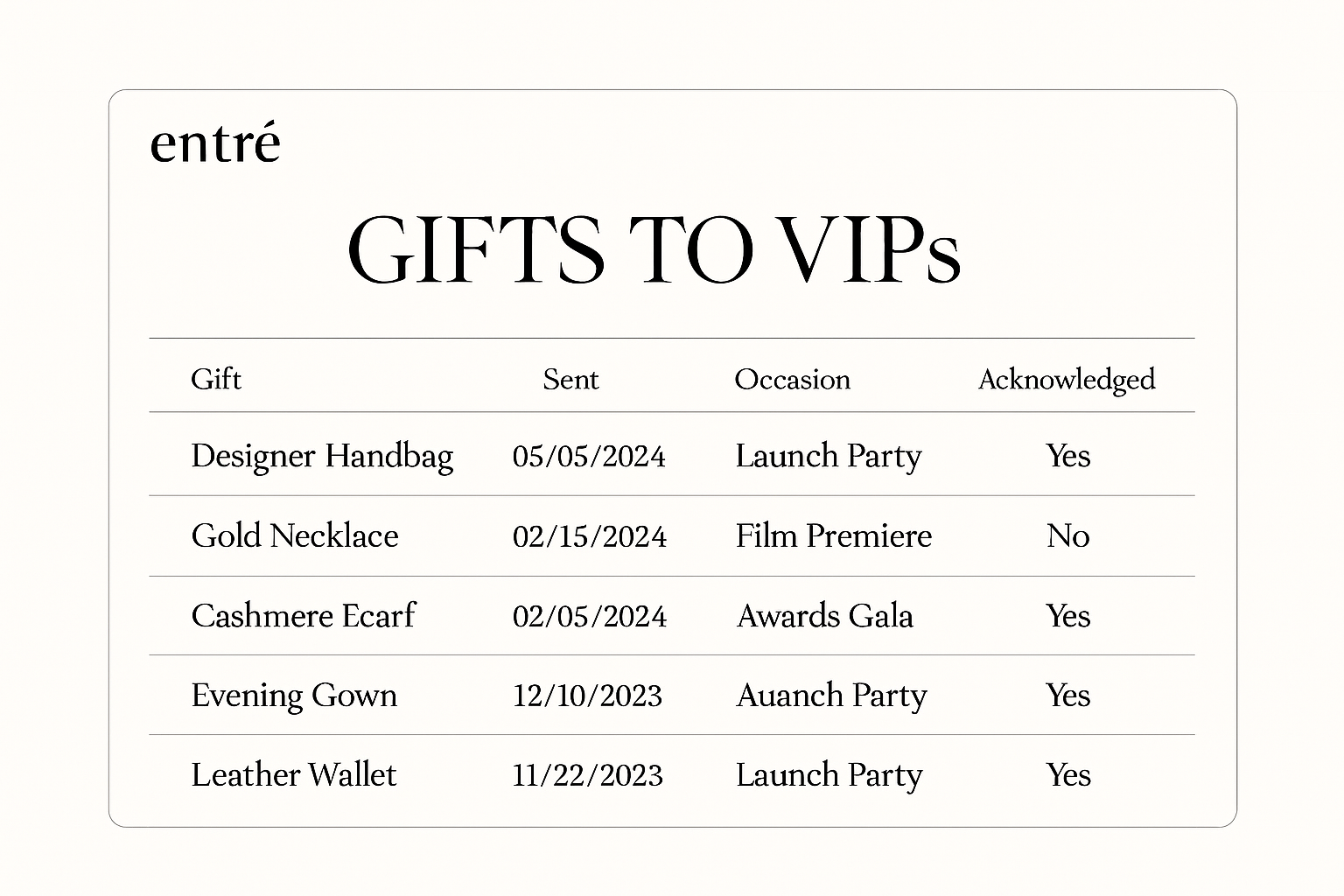Click the Film Premiere occasion

(x=833, y=535)
